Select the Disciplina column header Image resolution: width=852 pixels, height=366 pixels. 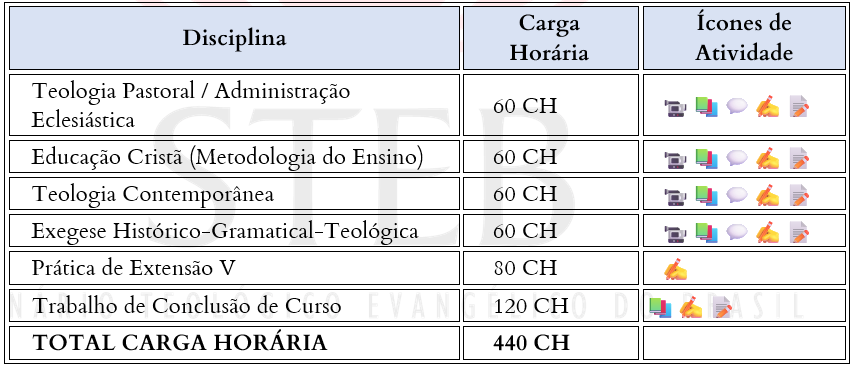235,38
